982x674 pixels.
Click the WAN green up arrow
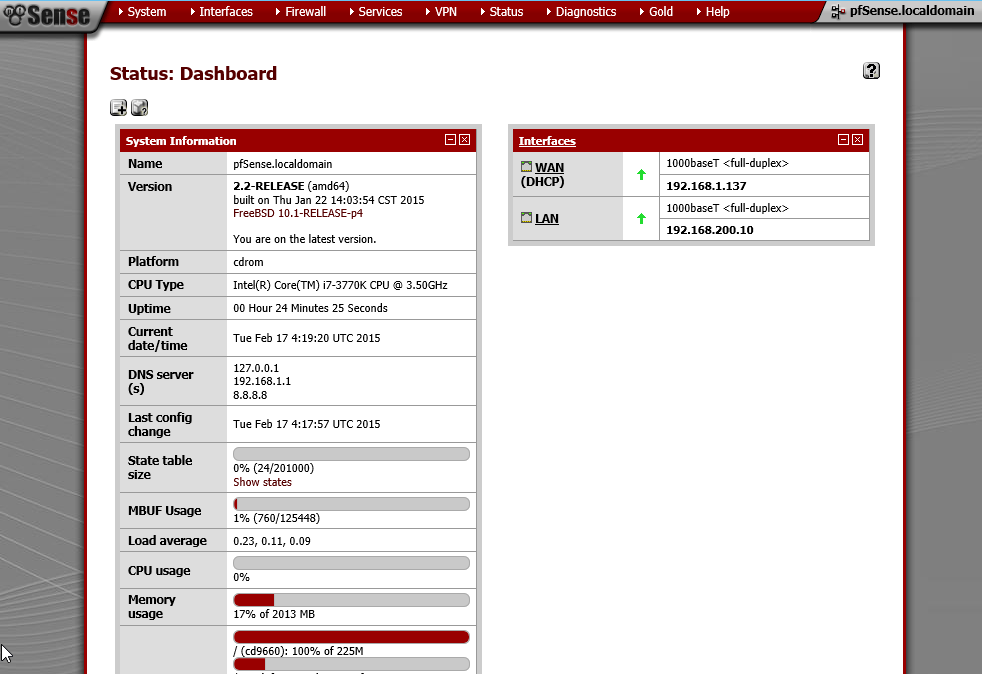click(x=641, y=175)
